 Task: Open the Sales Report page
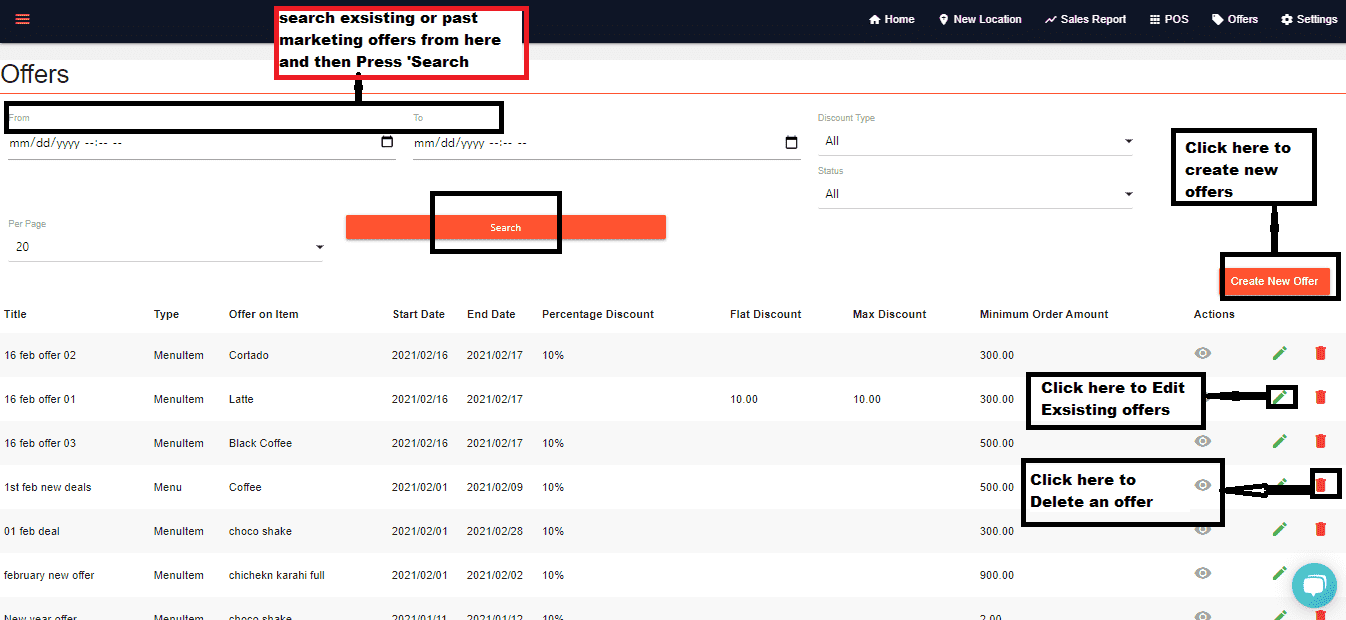click(x=1086, y=19)
